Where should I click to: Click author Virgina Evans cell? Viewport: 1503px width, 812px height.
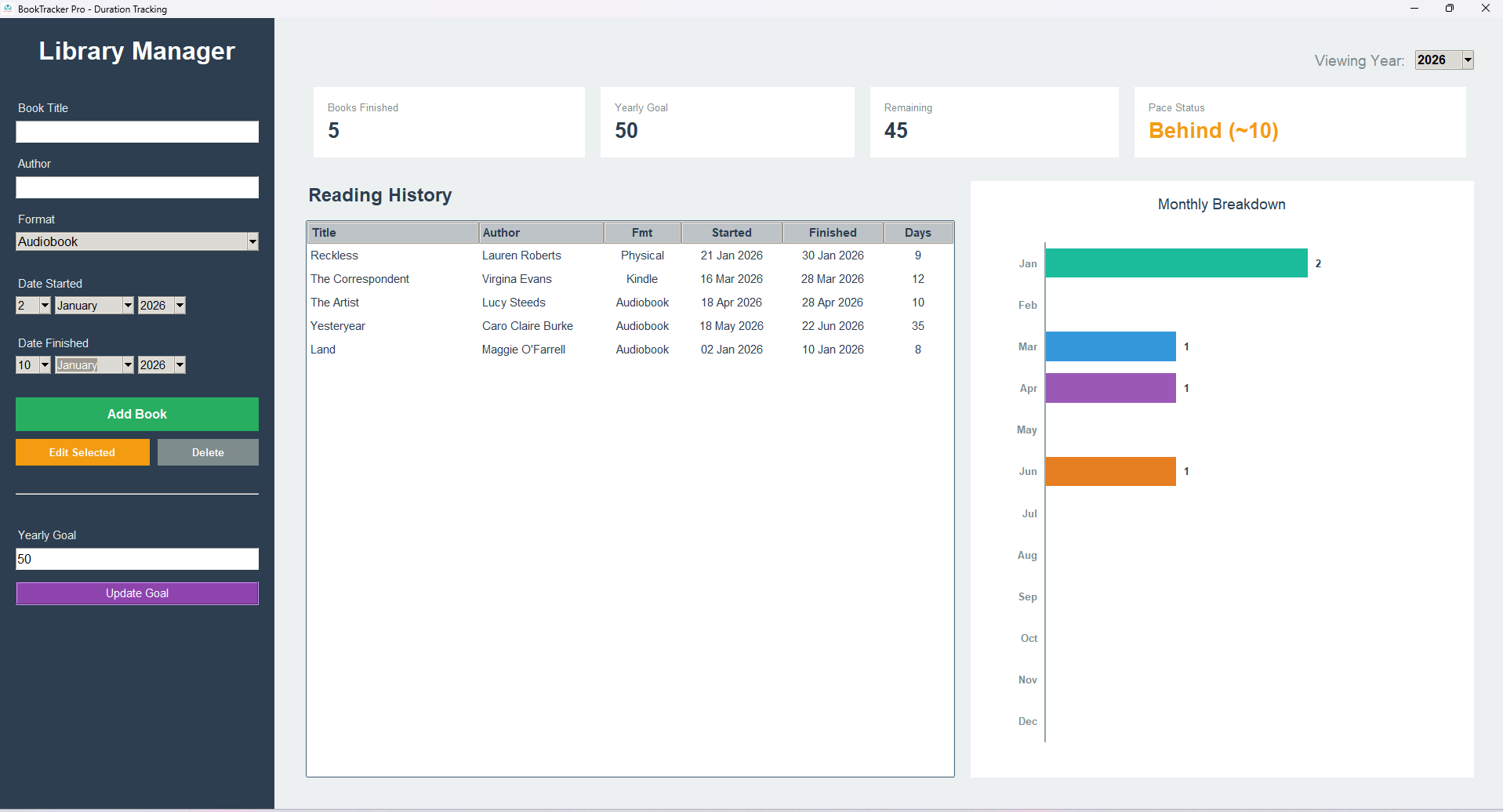(x=517, y=279)
